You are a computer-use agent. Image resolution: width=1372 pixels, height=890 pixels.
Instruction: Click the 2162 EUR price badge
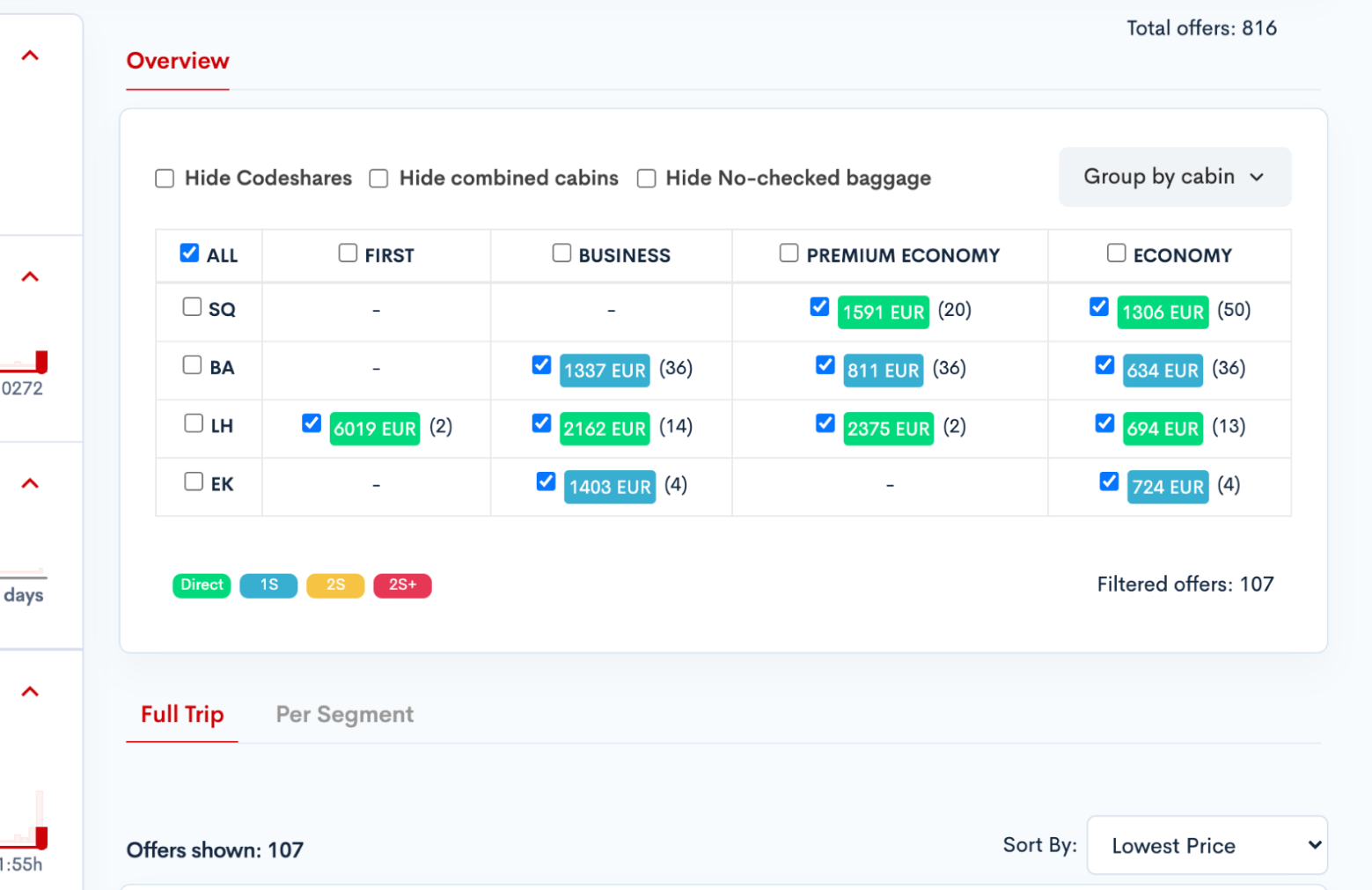[x=605, y=429]
